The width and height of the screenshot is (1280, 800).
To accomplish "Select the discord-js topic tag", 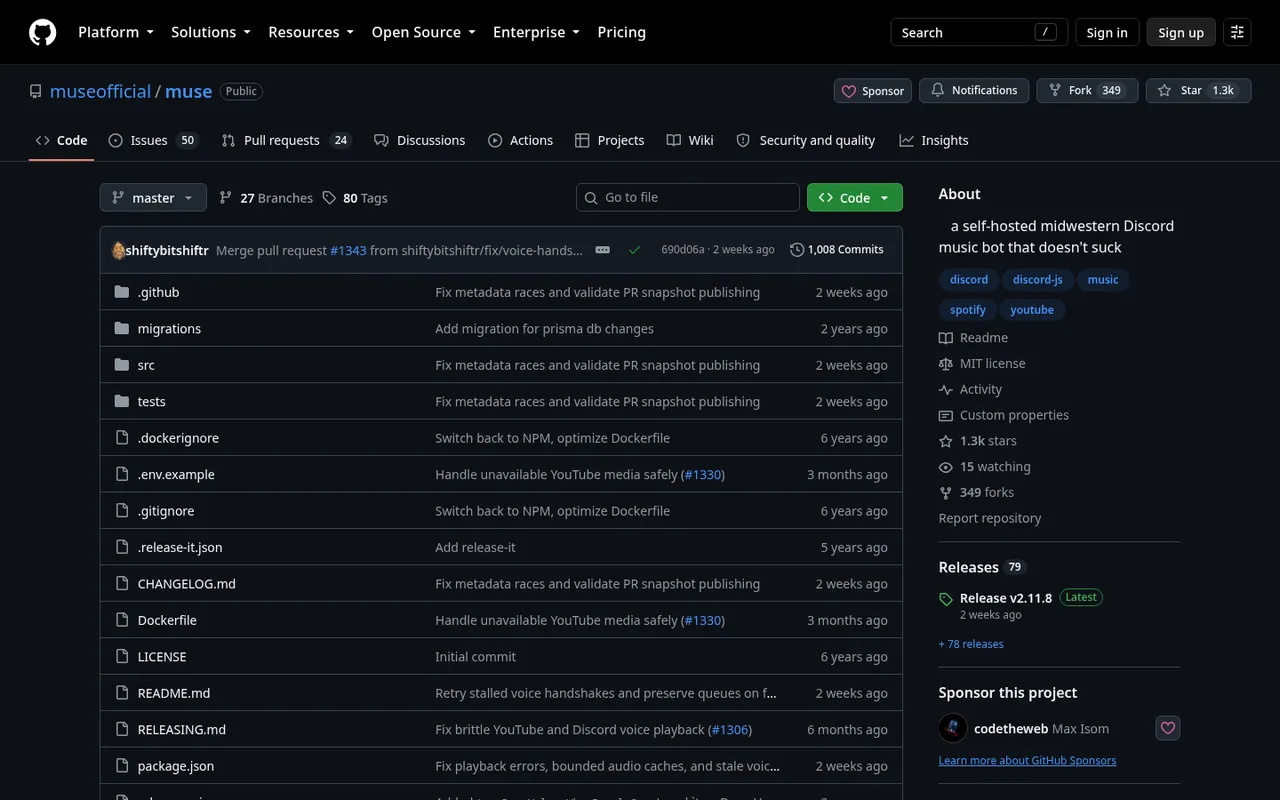I will click(x=1037, y=279).
